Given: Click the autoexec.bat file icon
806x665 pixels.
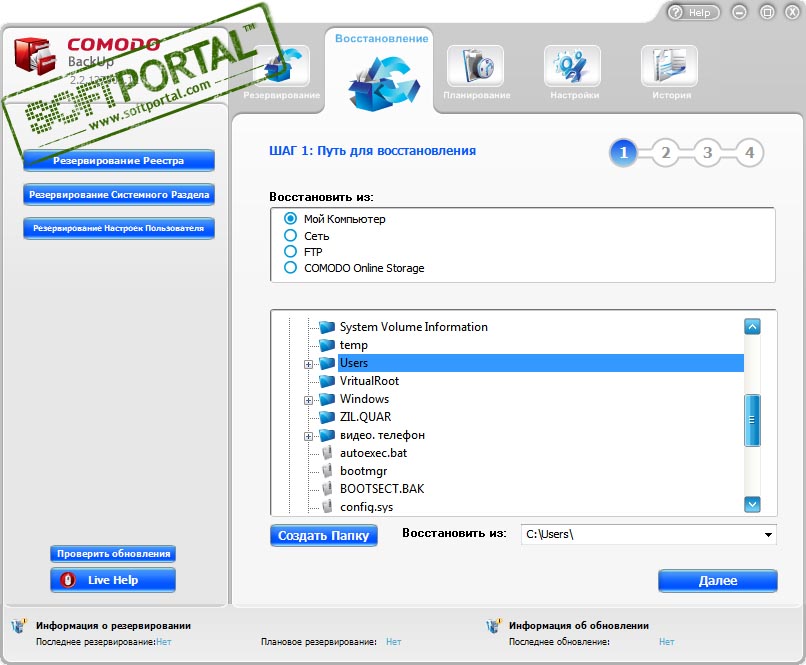Looking at the screenshot, I should click(x=327, y=453).
